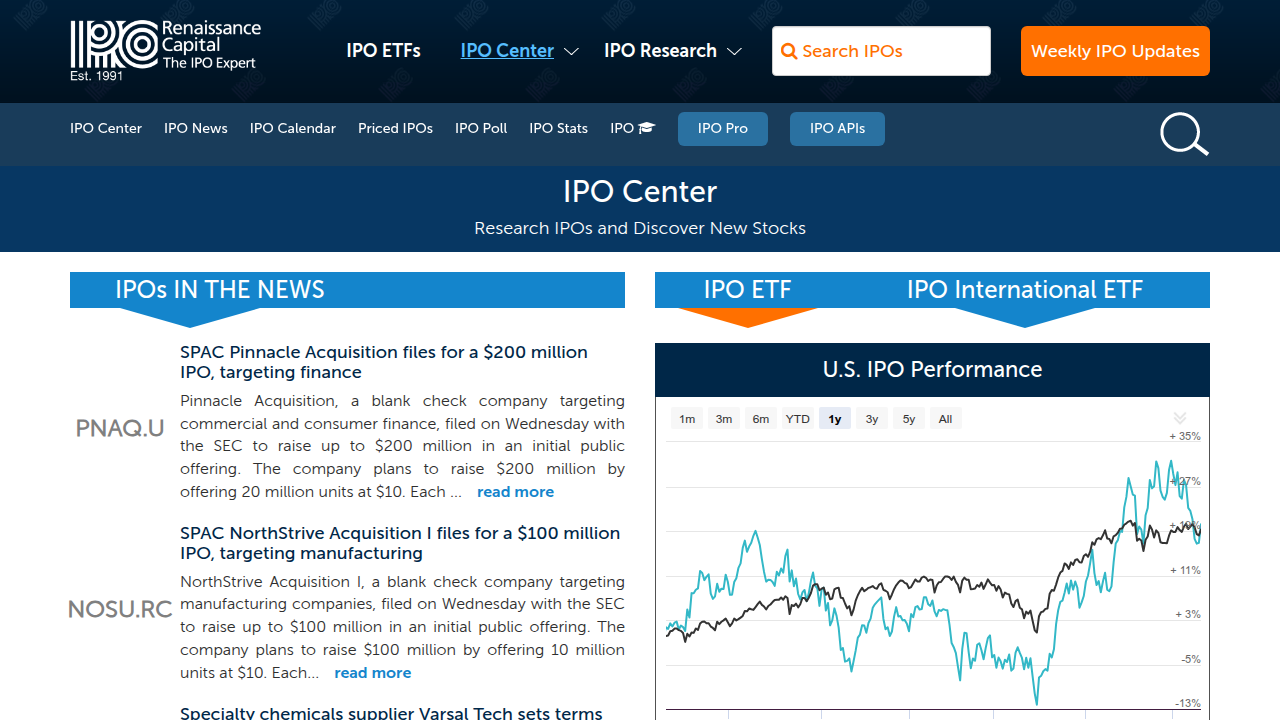Screen dimensions: 1280x720
Task: Click the large magnifier search icon
Action: click(1184, 134)
